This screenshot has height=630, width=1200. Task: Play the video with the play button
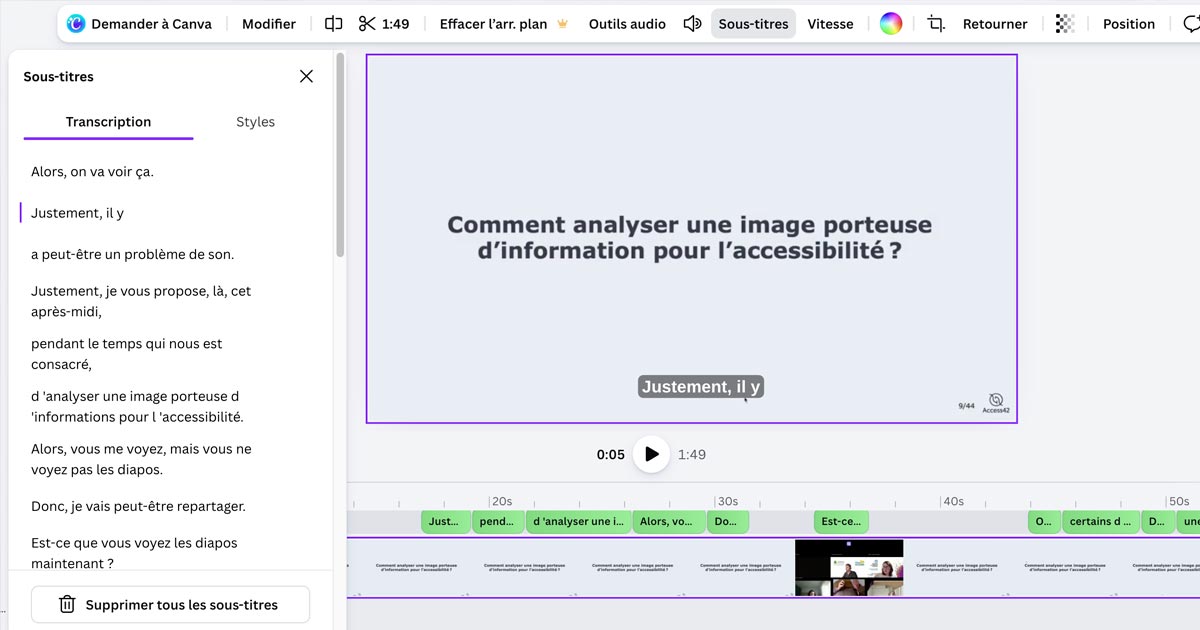pyautogui.click(x=651, y=454)
